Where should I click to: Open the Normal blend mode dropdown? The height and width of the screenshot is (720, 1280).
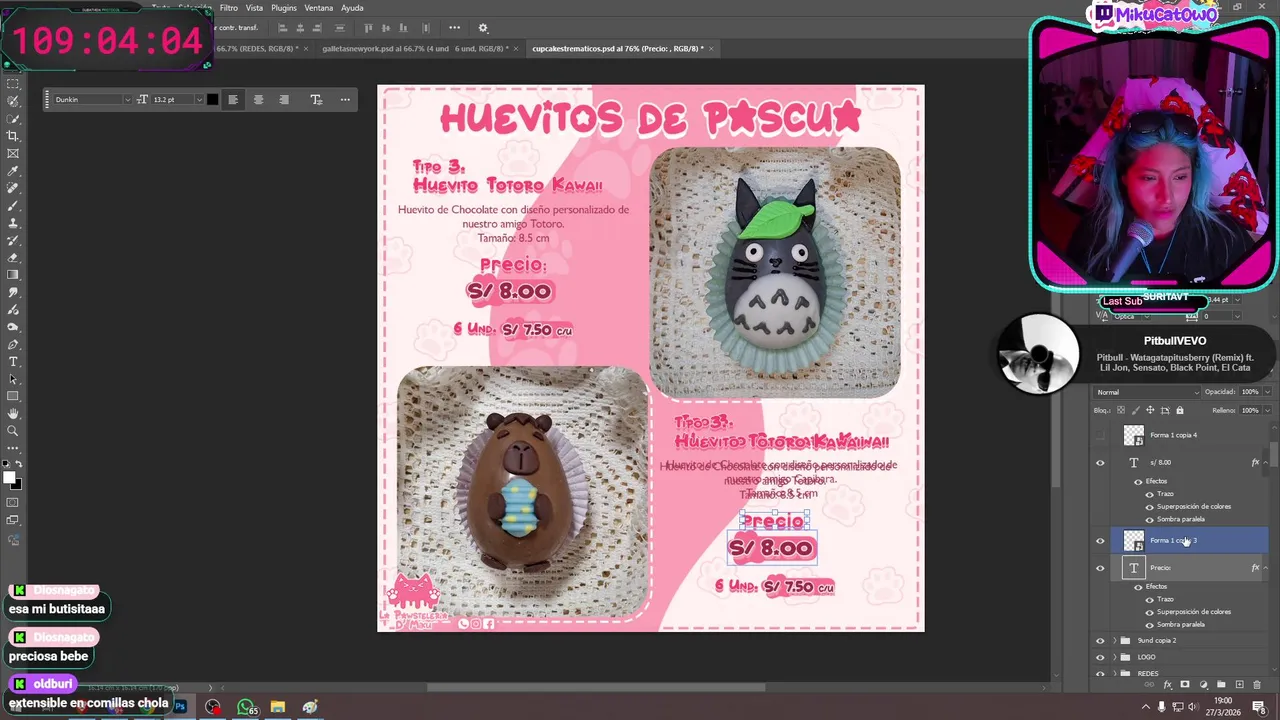pyautogui.click(x=1145, y=392)
